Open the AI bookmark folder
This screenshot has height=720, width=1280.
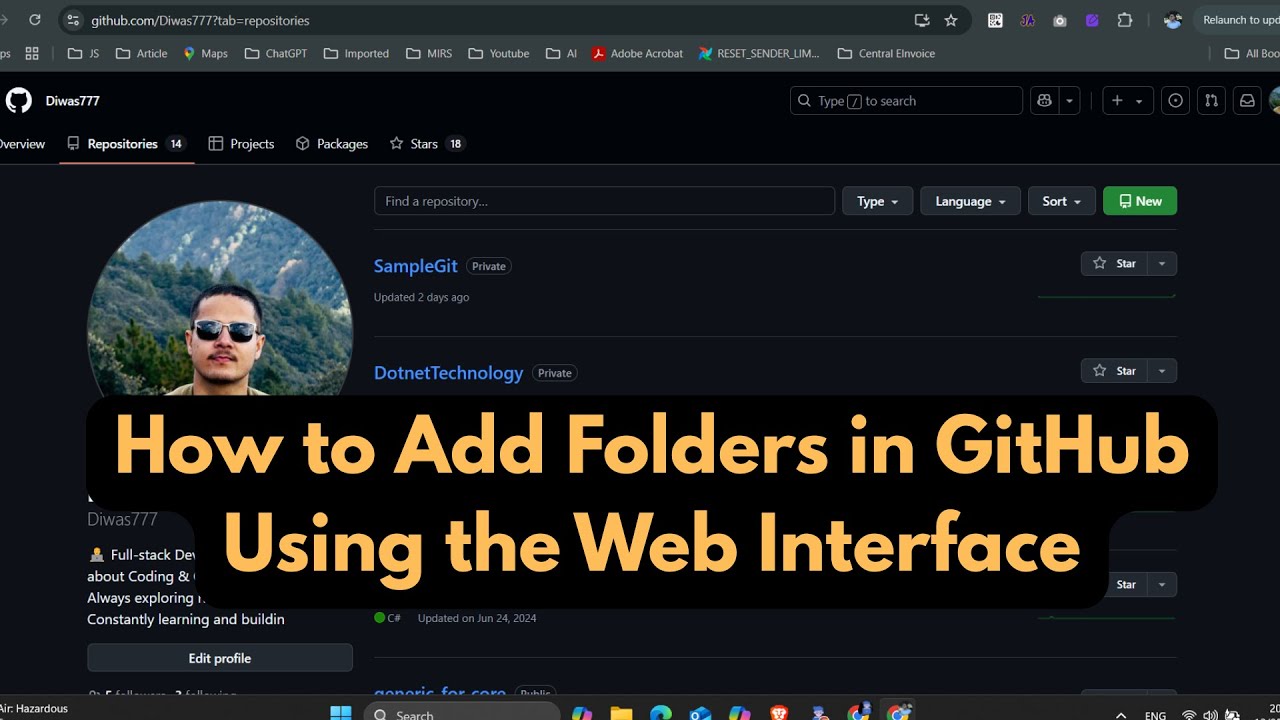pos(562,53)
